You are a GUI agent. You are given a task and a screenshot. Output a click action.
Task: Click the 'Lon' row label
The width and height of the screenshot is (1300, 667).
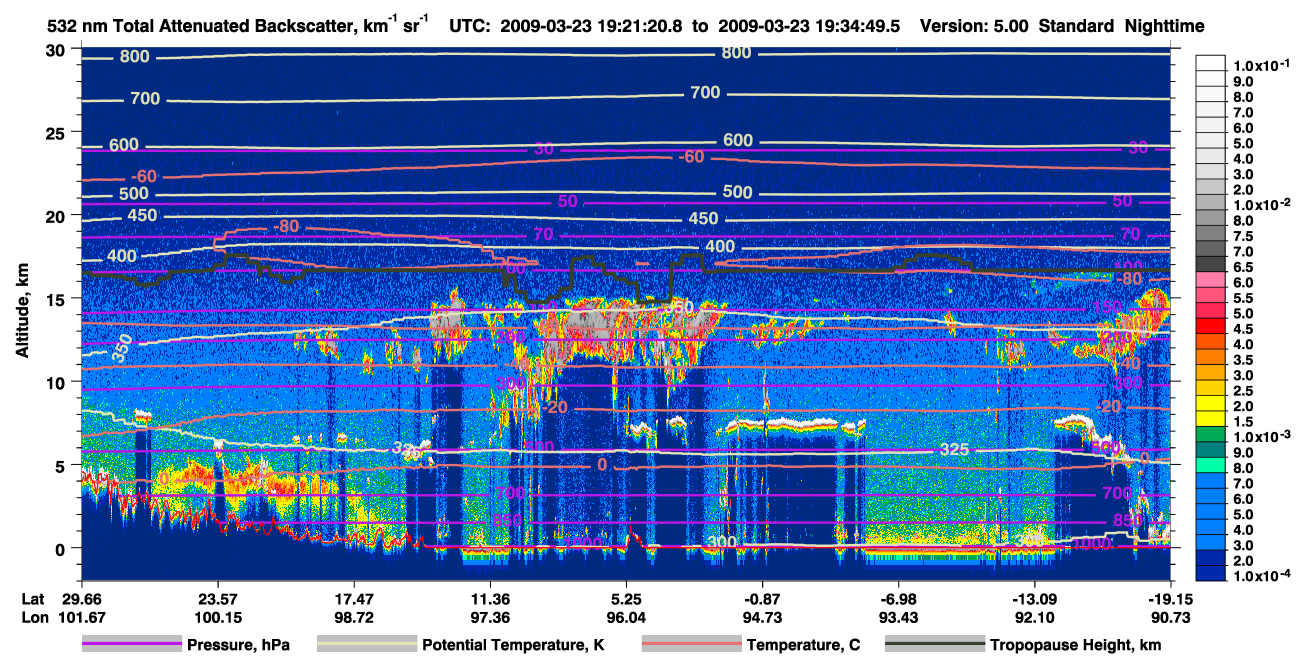pyautogui.click(x=33, y=617)
